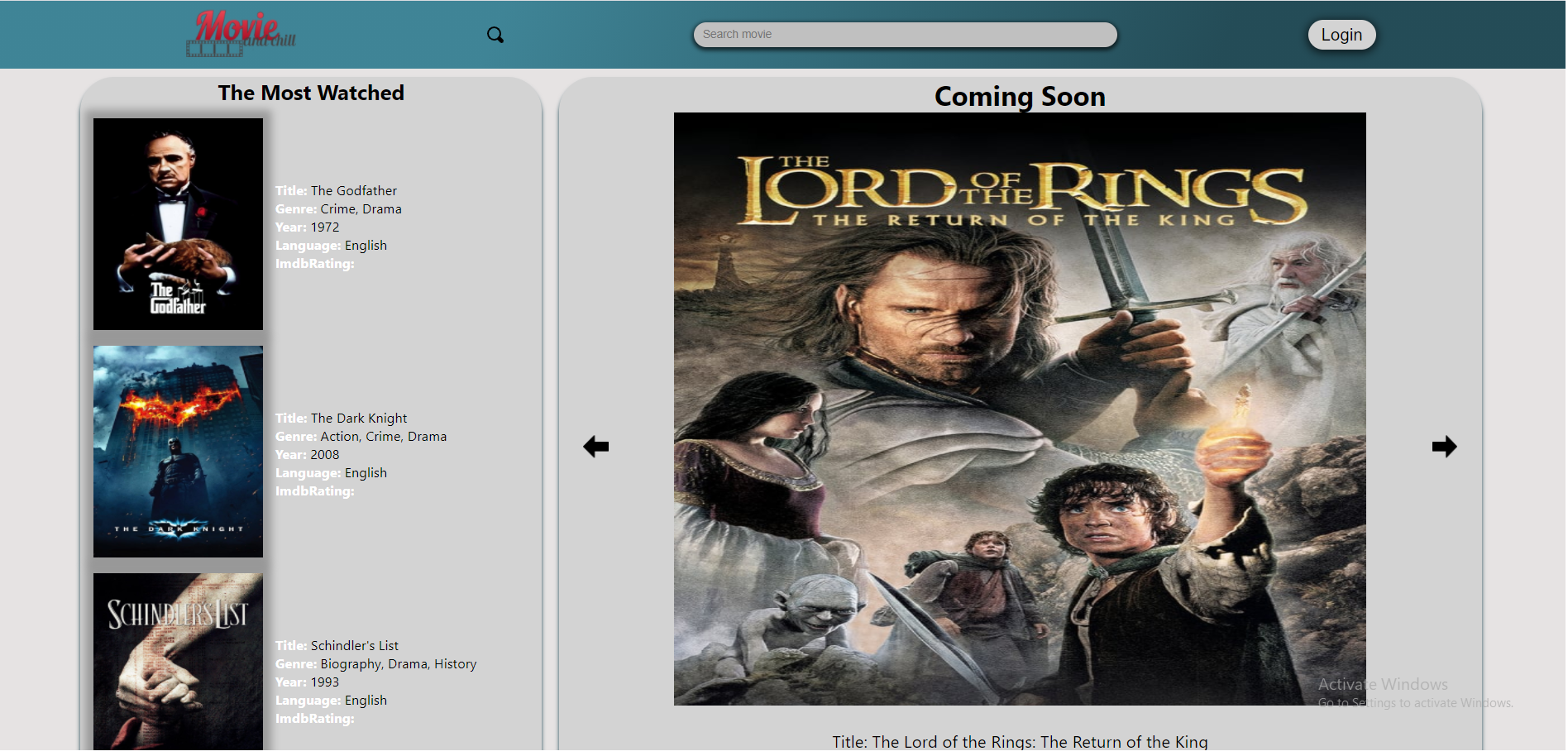1568x756 pixels.
Task: Click The Most Watched heading
Action: [311, 93]
